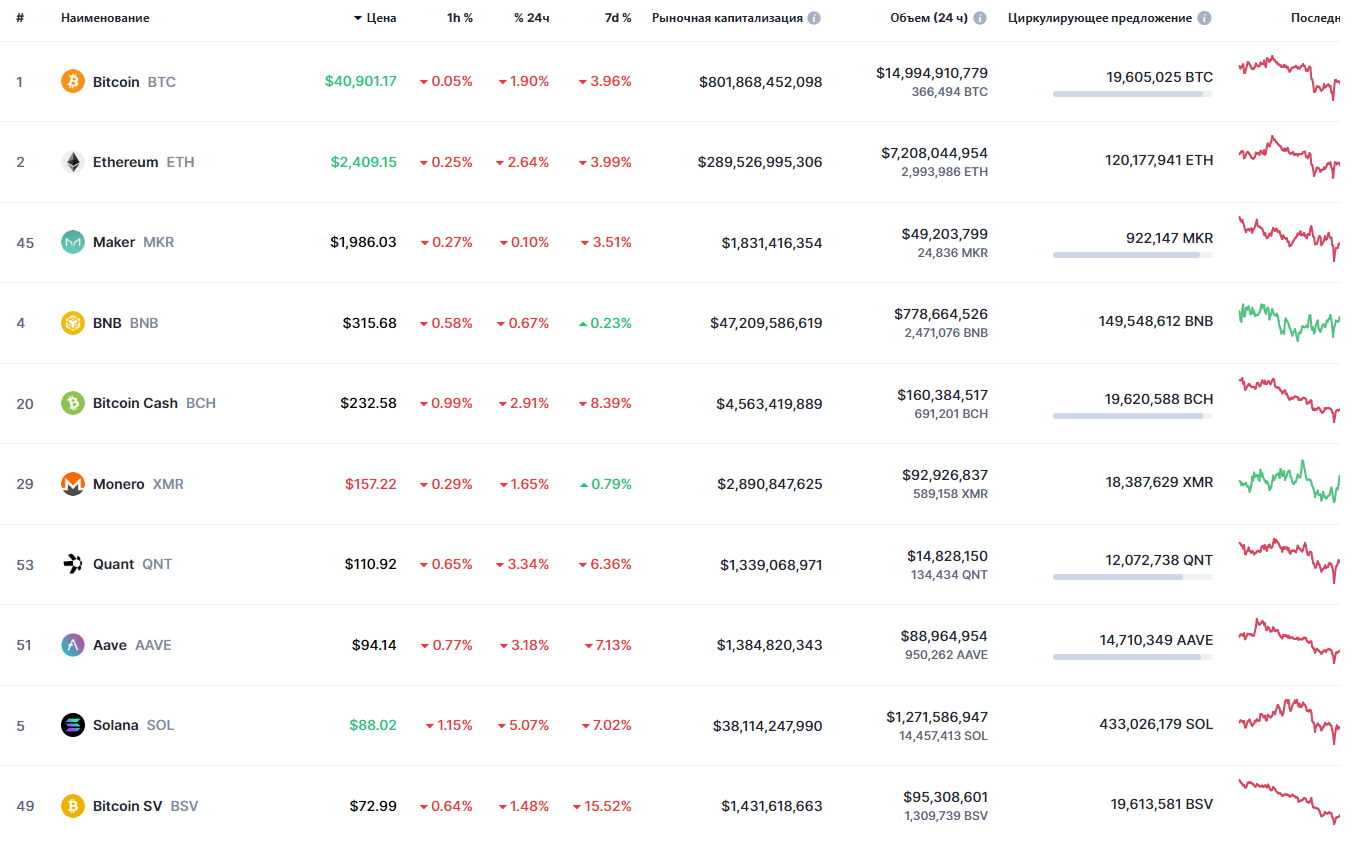The height and width of the screenshot is (843, 1359).
Task: Open Solana 7-day sparkline chart
Action: [1289, 721]
